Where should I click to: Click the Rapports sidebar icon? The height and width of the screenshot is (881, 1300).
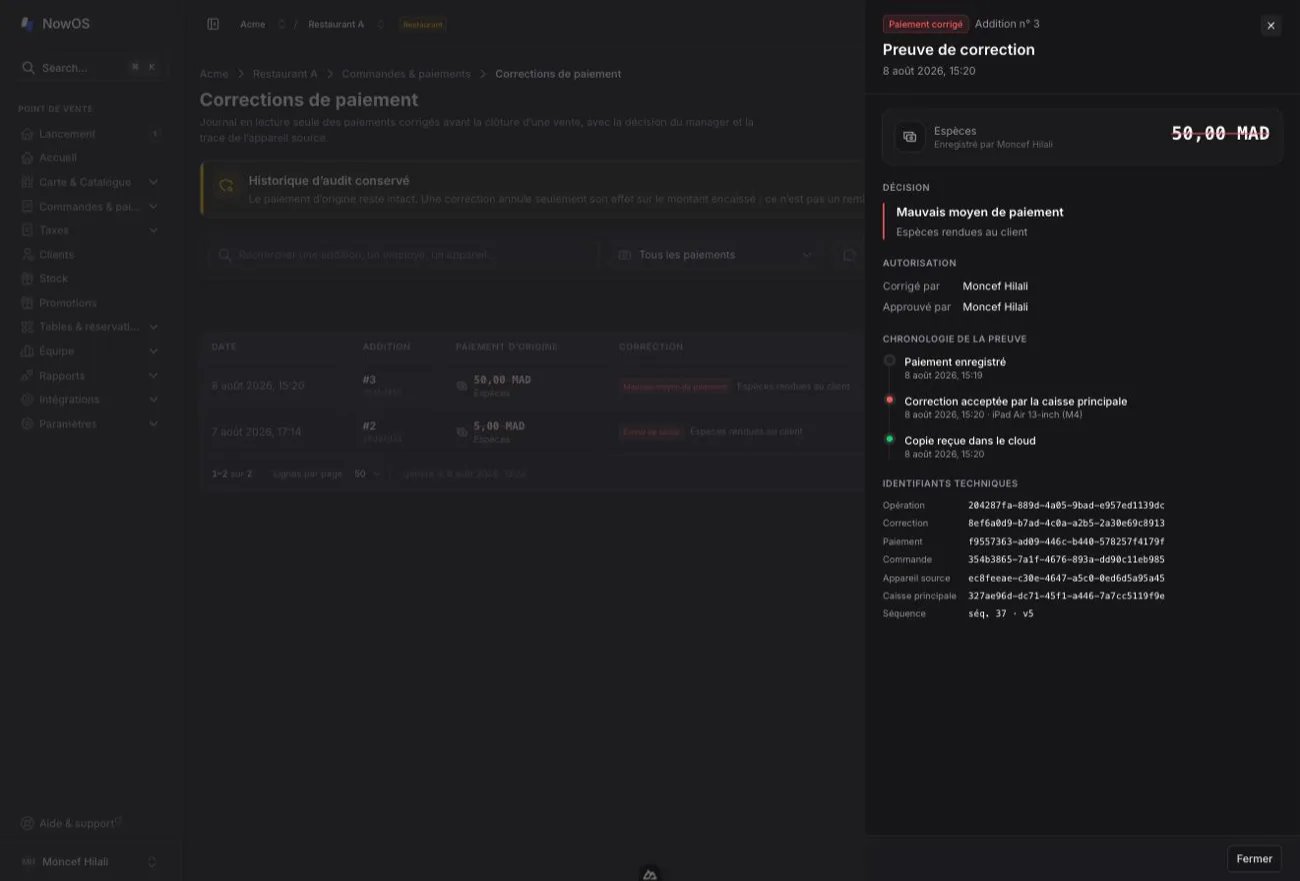click(28, 376)
